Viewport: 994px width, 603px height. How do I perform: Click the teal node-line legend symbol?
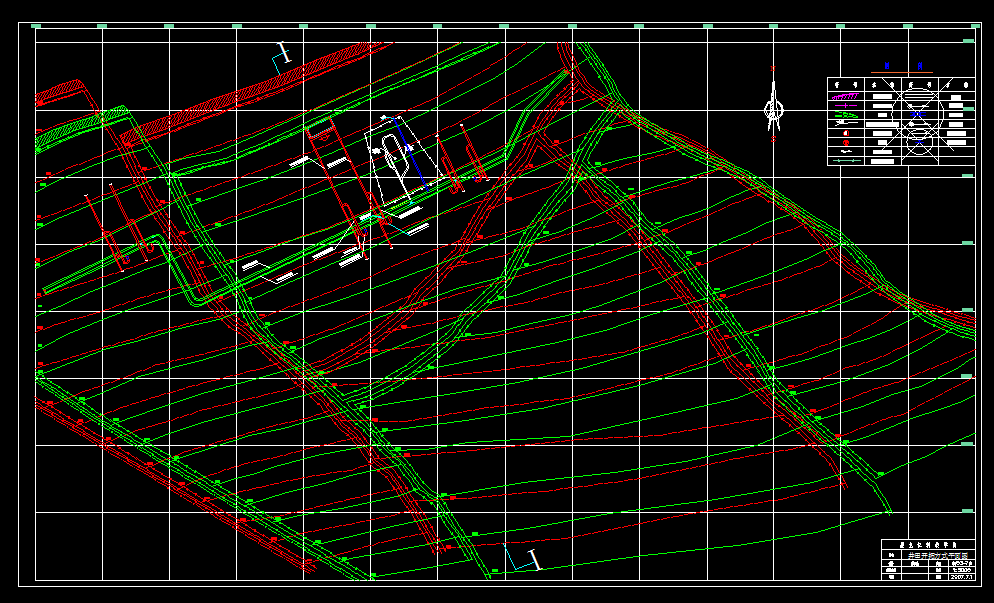[847, 160]
